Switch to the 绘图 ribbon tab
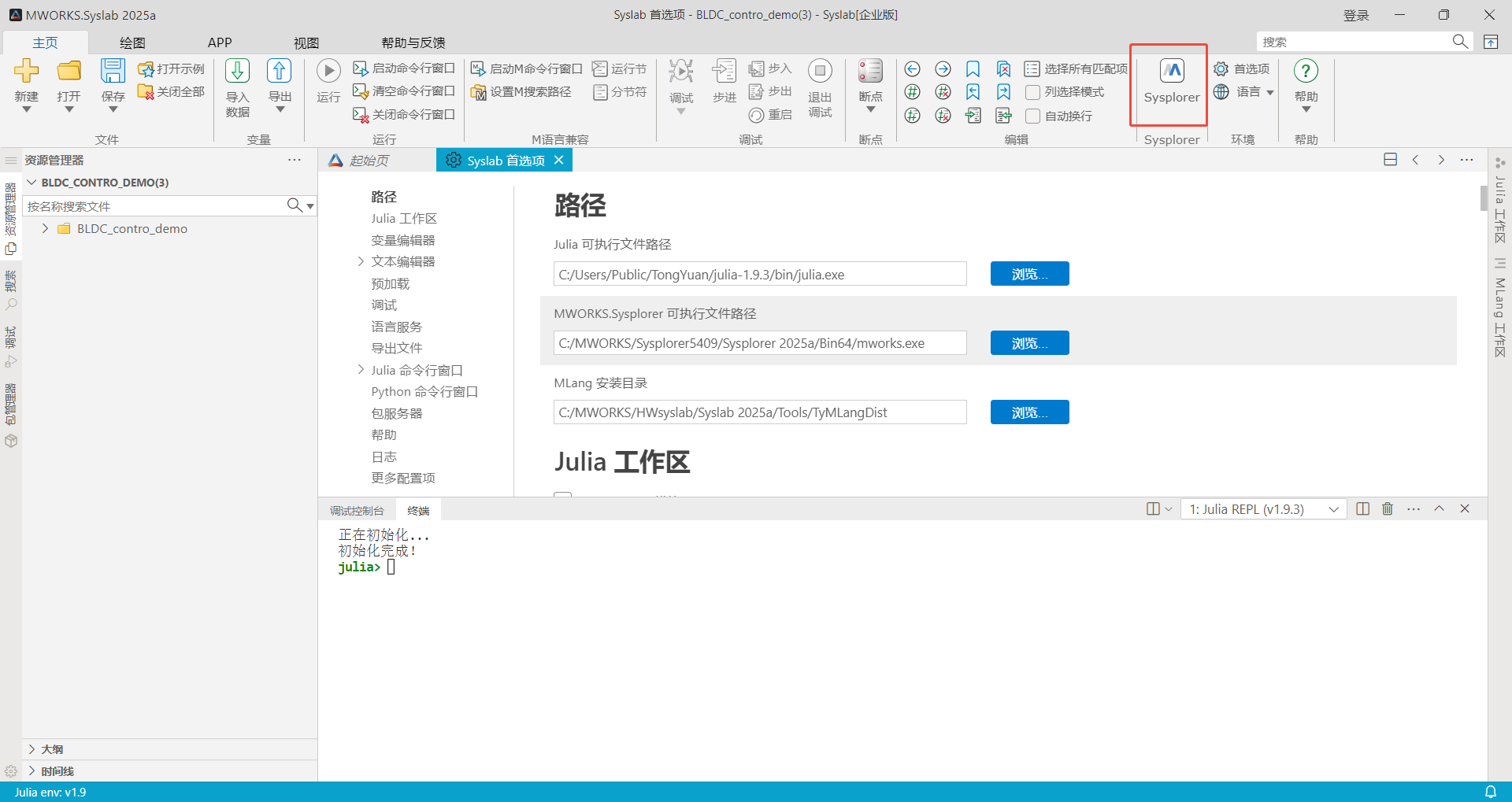 click(132, 43)
